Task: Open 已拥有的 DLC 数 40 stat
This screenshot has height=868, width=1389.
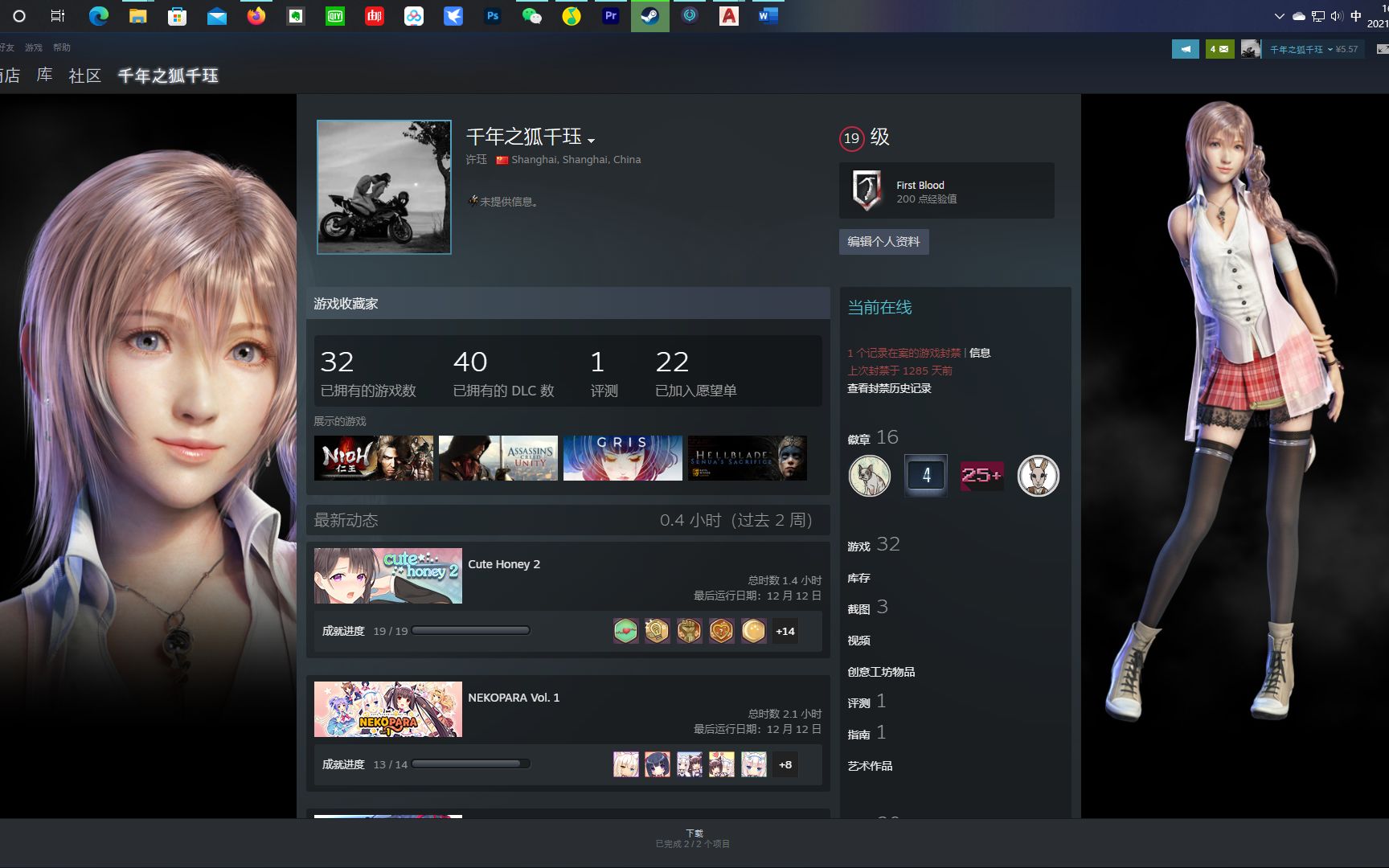Action: coord(504,374)
